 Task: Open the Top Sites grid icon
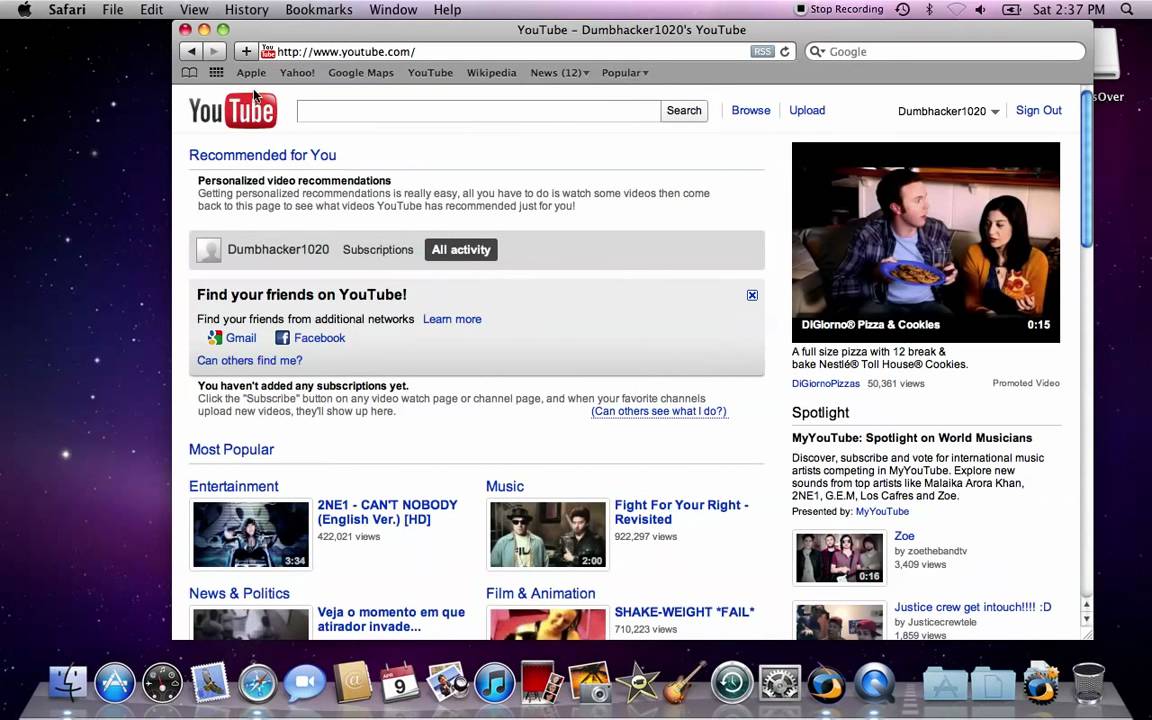point(216,73)
